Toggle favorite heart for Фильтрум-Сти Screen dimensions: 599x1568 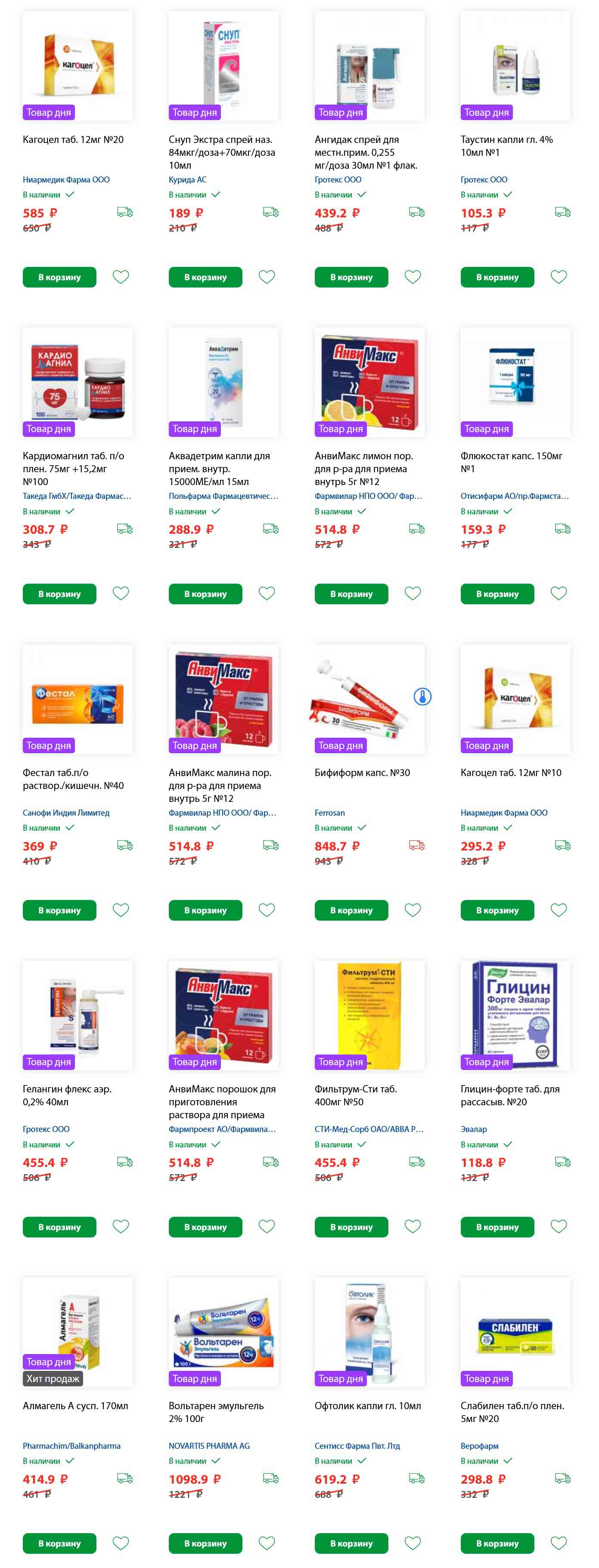click(x=413, y=1227)
